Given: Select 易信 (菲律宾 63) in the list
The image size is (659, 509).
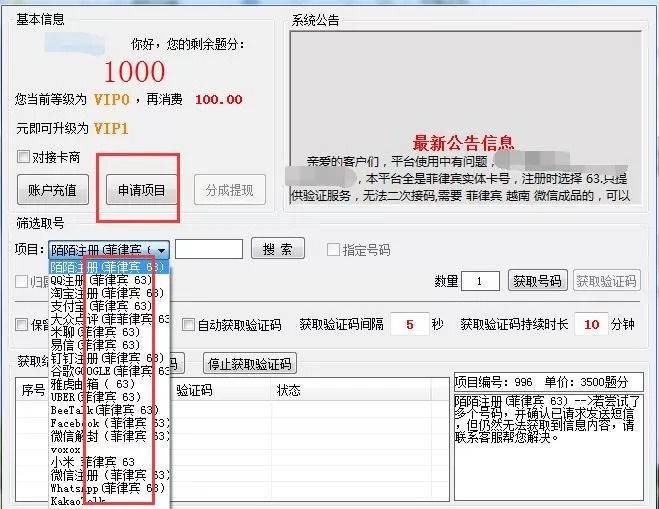Looking at the screenshot, I should pyautogui.click(x=109, y=345).
